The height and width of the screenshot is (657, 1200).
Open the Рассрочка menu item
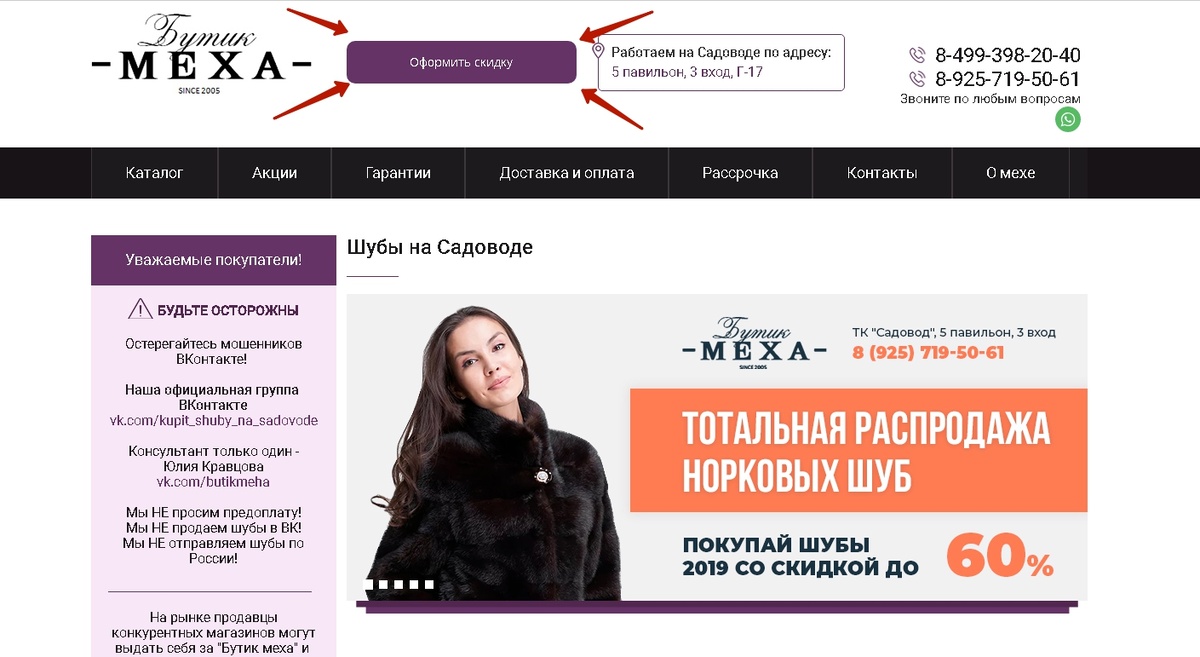coord(740,173)
